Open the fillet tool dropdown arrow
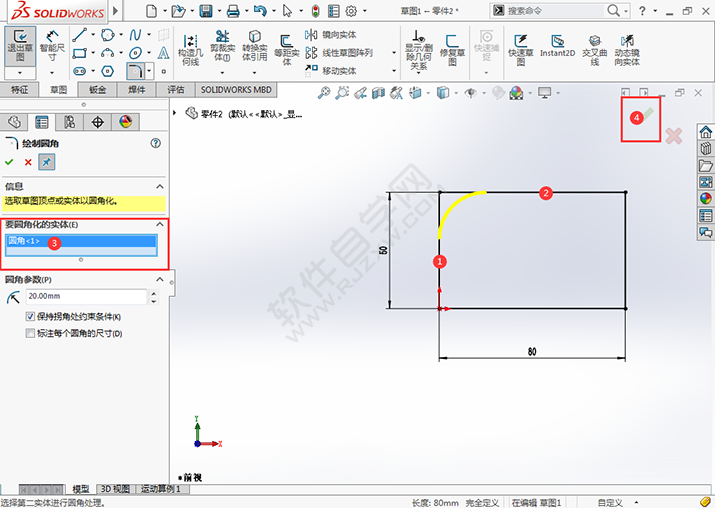 coord(149,72)
